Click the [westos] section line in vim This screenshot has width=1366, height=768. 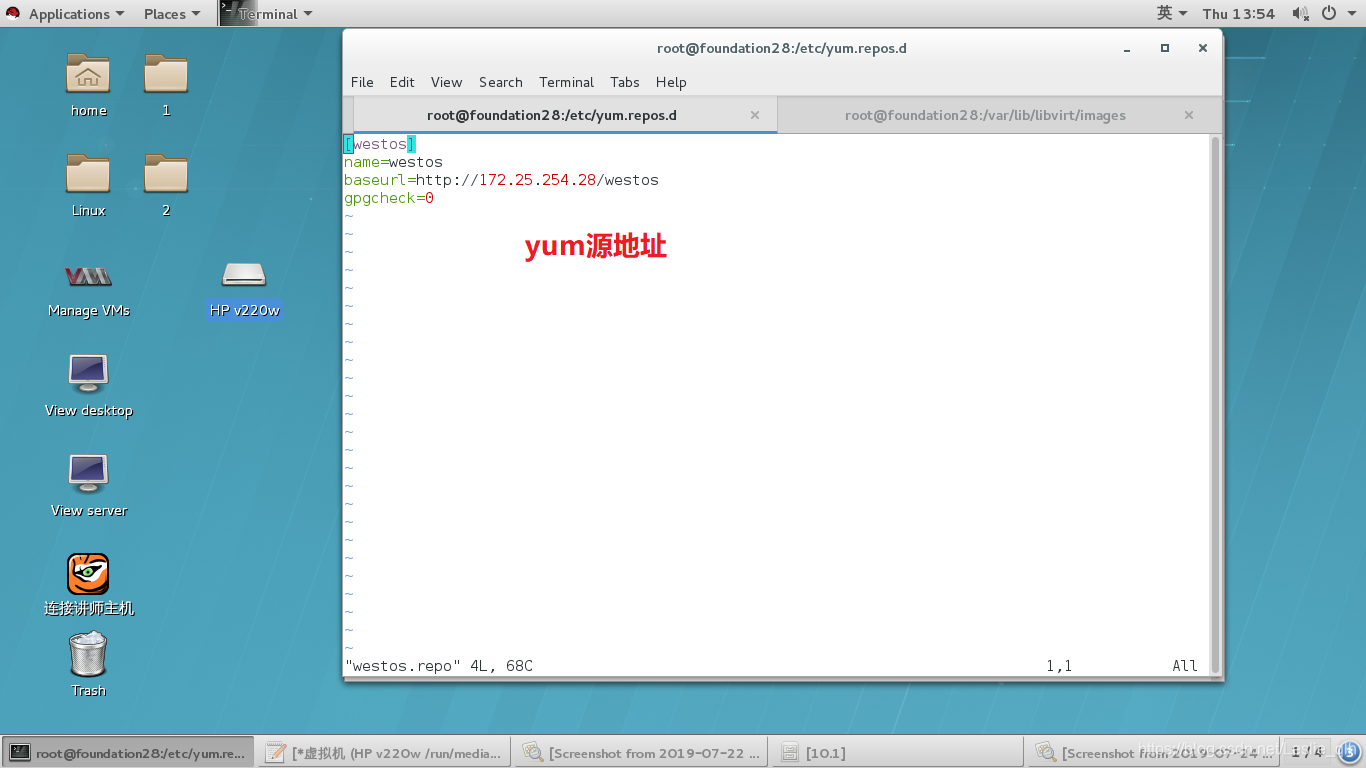tap(380, 144)
